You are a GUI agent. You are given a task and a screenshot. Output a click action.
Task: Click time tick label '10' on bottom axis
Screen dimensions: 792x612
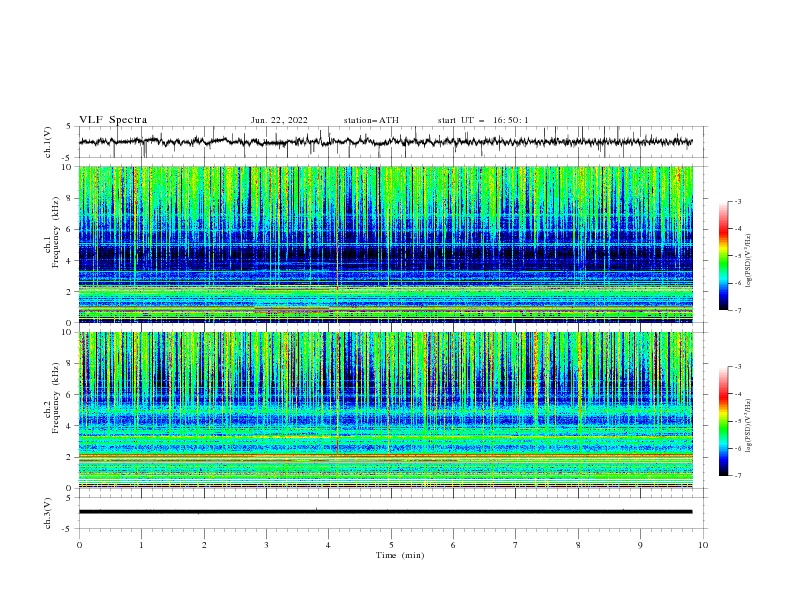pos(703,545)
